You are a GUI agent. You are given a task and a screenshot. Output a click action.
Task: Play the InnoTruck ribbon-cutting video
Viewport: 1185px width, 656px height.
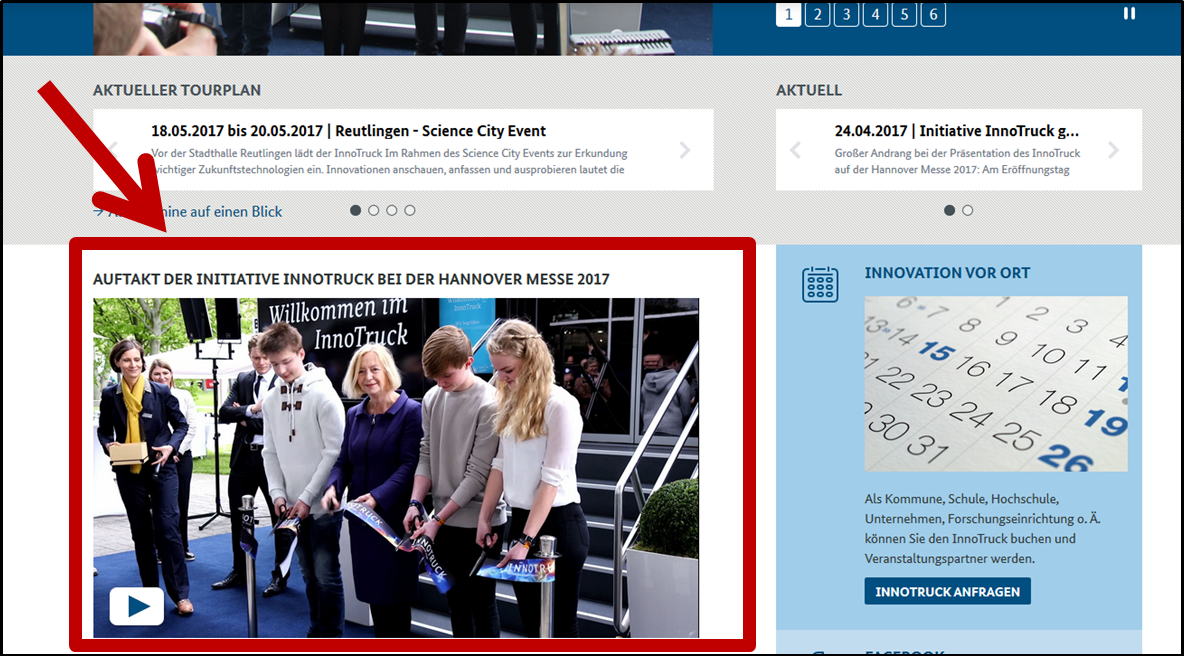[136, 606]
